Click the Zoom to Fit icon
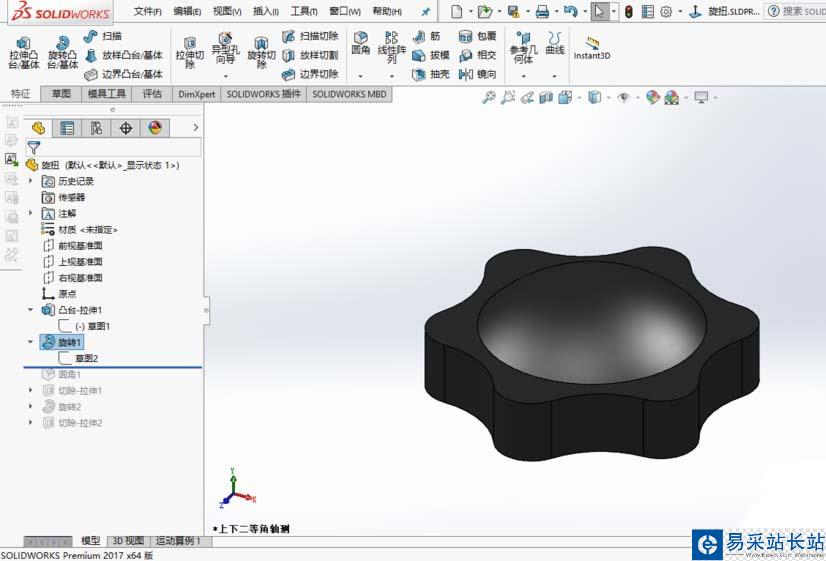The image size is (826, 561). pos(489,97)
